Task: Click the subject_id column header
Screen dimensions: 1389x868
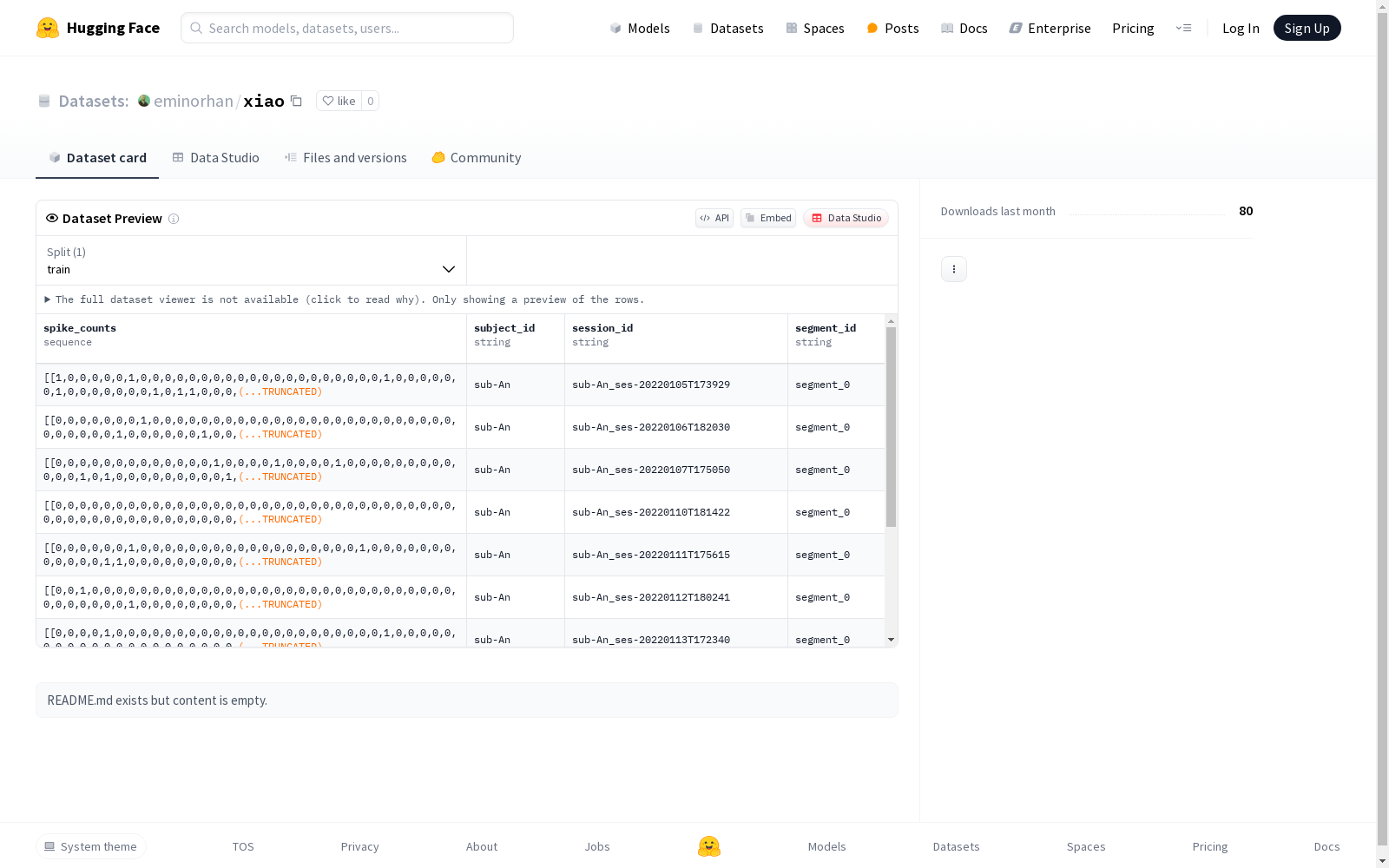Action: (516, 338)
